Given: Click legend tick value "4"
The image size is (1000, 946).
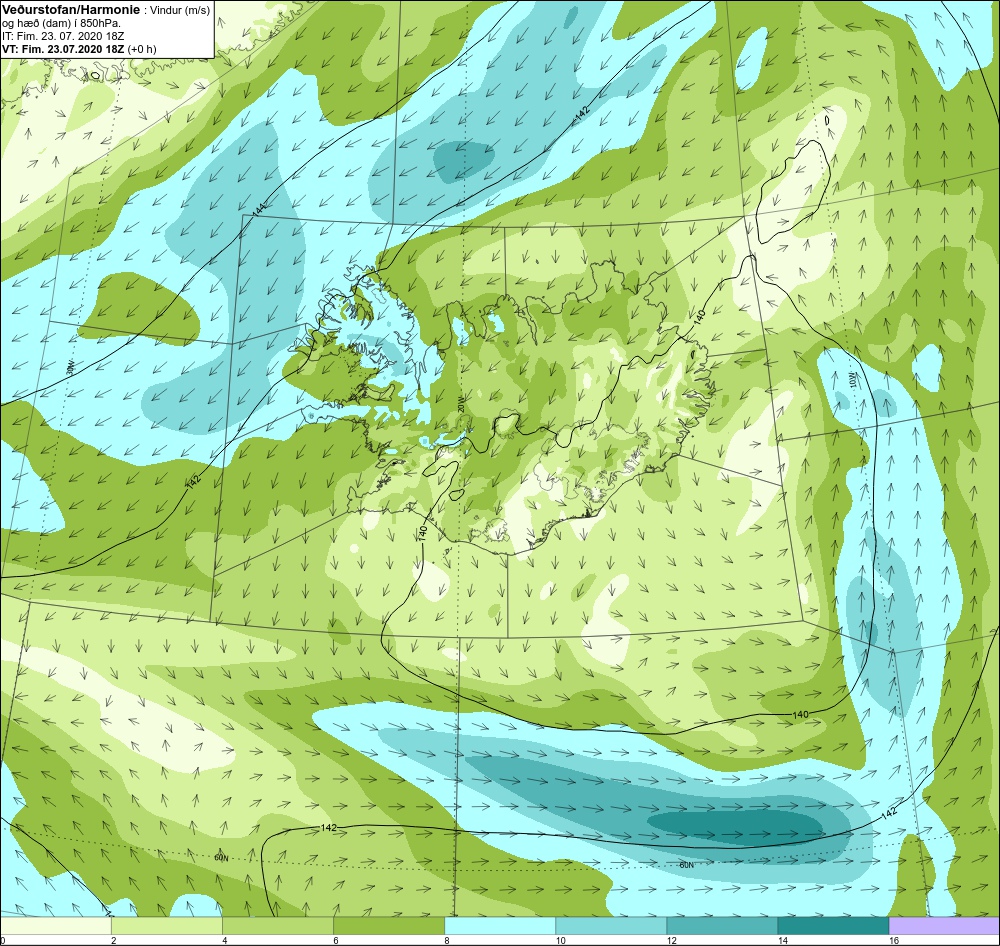Looking at the screenshot, I should 224,940.
